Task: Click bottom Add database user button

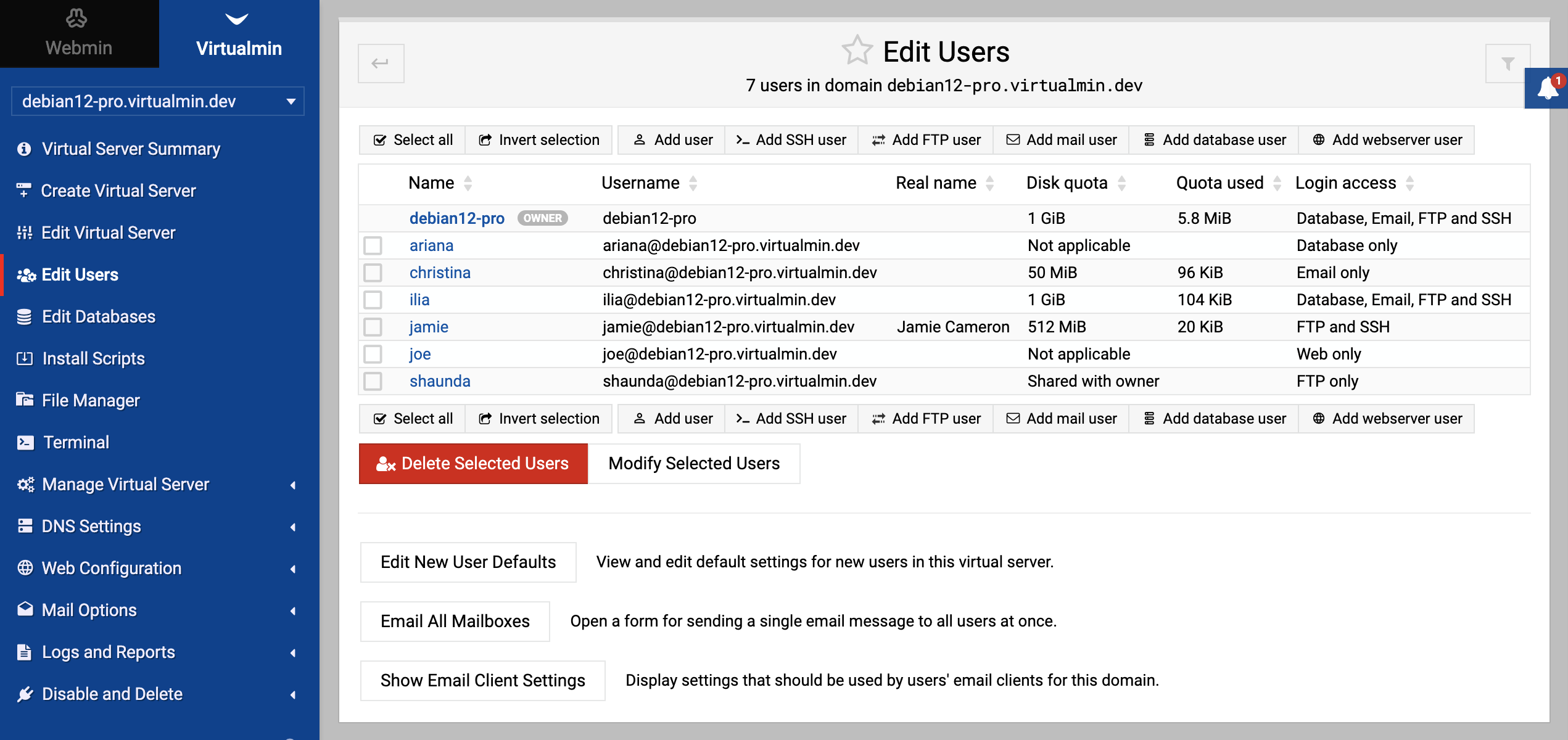Action: click(1214, 419)
